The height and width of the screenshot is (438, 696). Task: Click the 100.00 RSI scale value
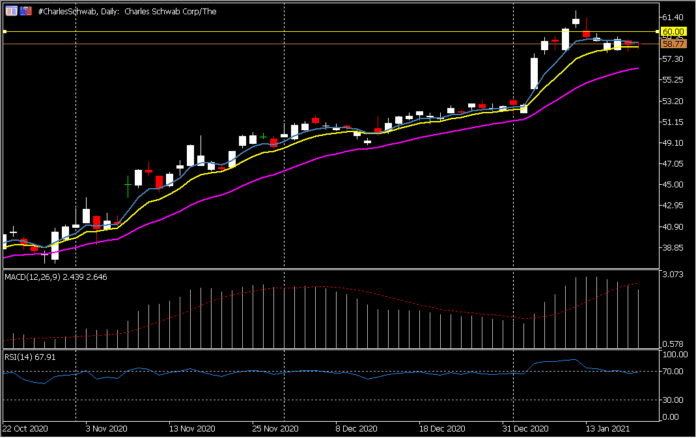675,355
